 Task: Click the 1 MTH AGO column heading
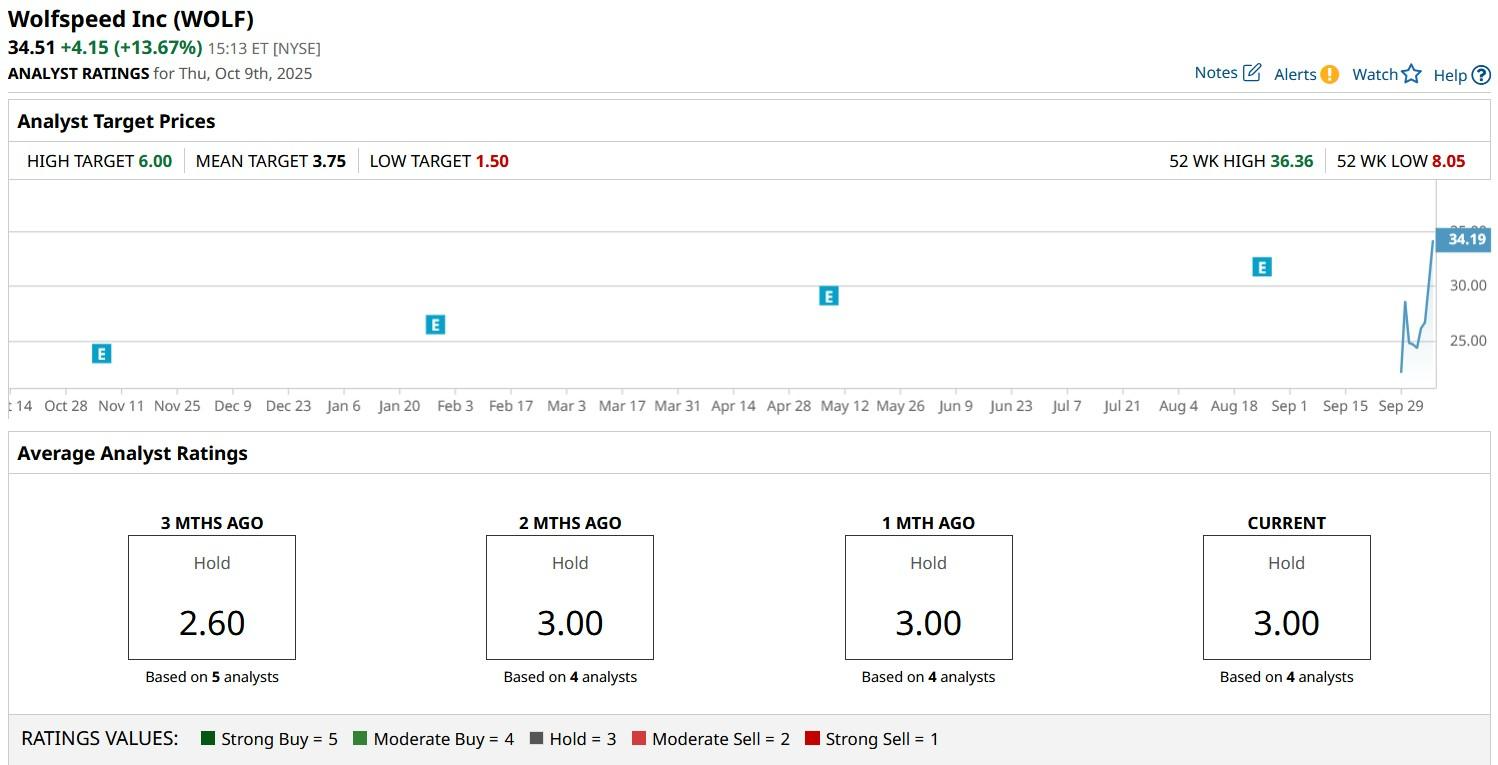click(928, 523)
